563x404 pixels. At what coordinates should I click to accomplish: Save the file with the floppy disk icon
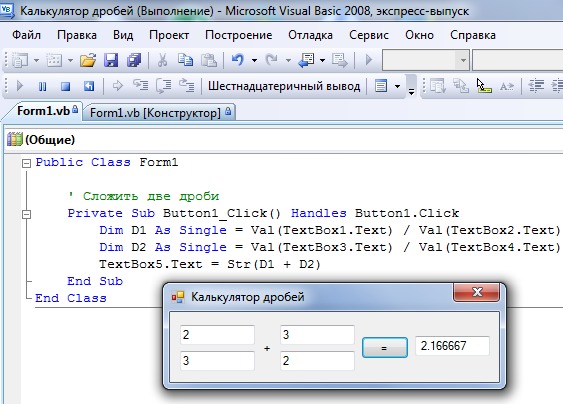(111, 60)
